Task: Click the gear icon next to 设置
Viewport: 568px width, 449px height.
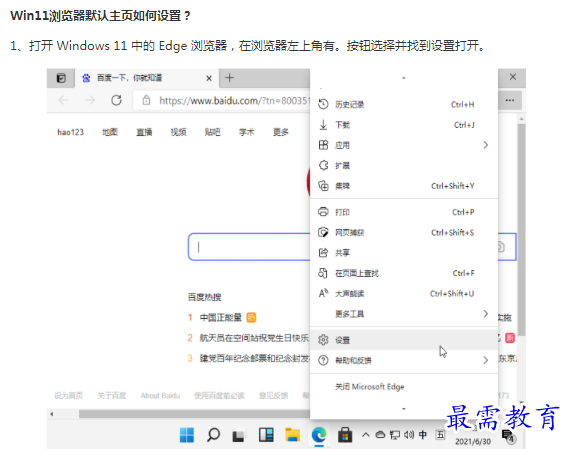Action: point(323,340)
